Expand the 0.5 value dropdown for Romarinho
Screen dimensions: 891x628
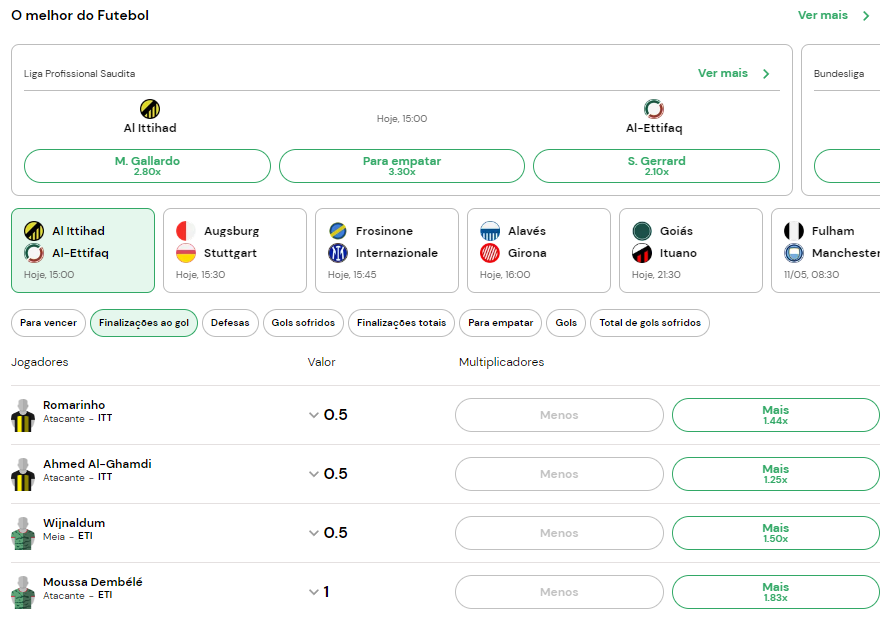pos(314,415)
